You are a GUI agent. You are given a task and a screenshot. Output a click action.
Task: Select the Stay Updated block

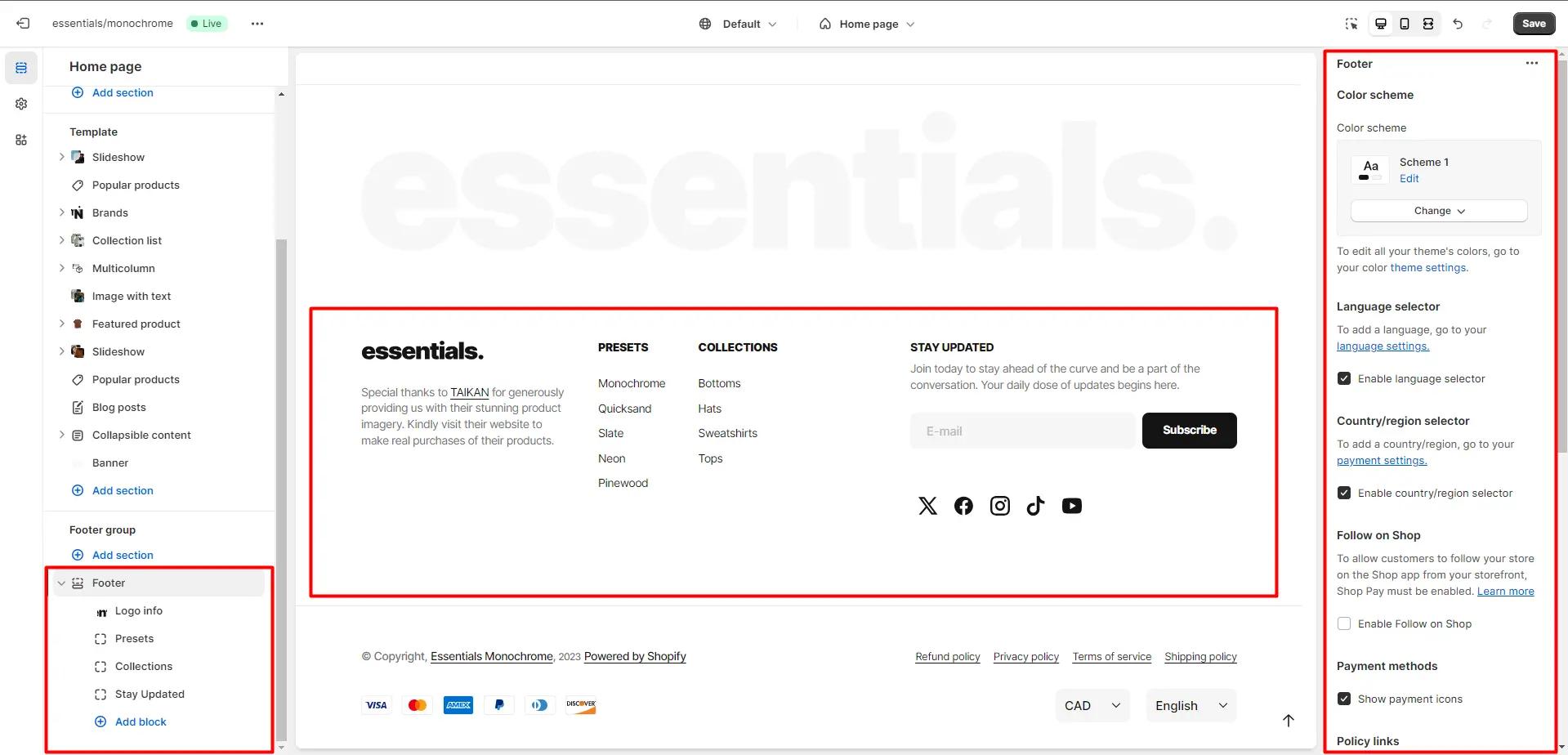(x=150, y=694)
